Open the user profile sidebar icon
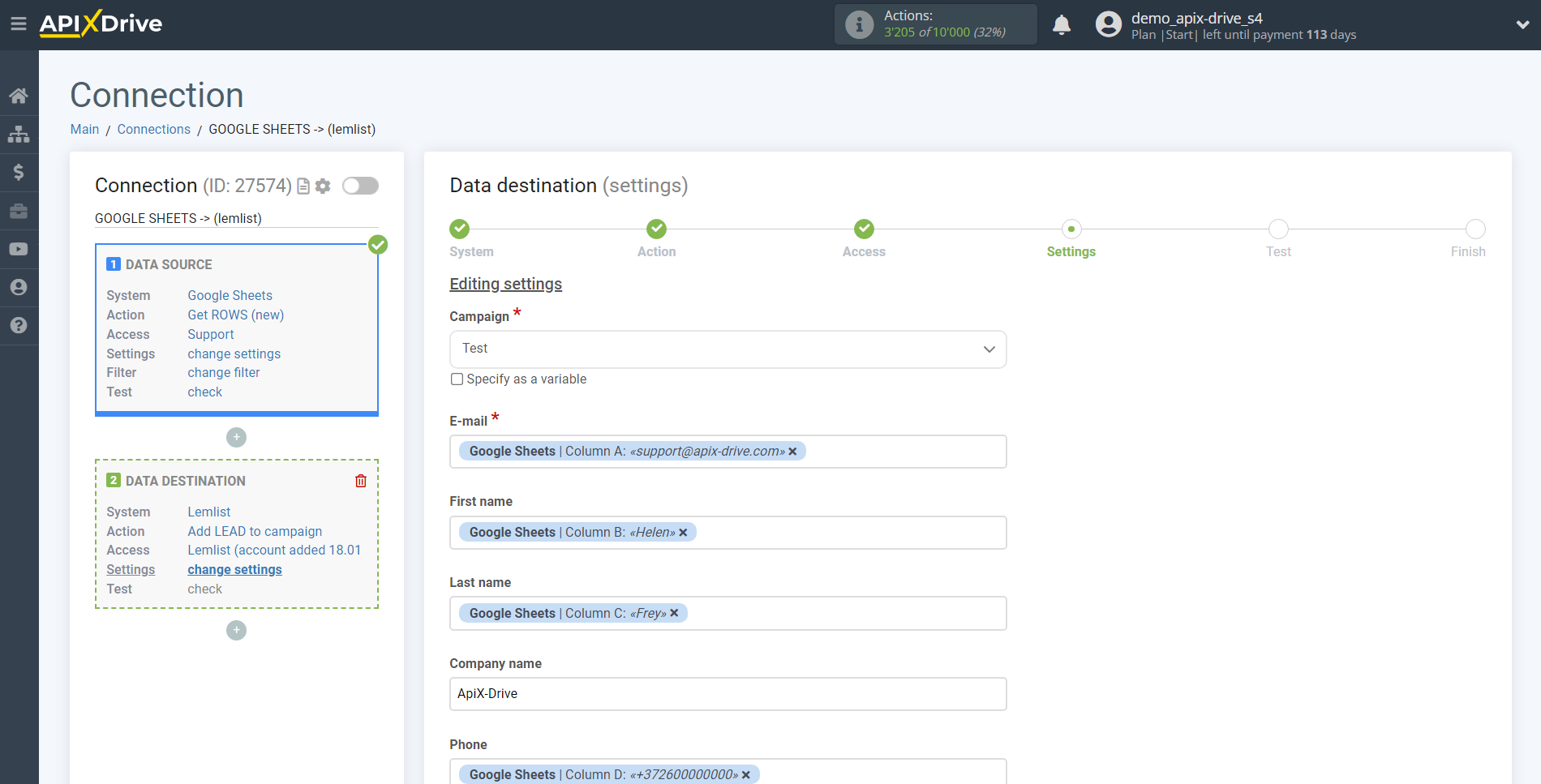The height and width of the screenshot is (784, 1541). (x=19, y=287)
